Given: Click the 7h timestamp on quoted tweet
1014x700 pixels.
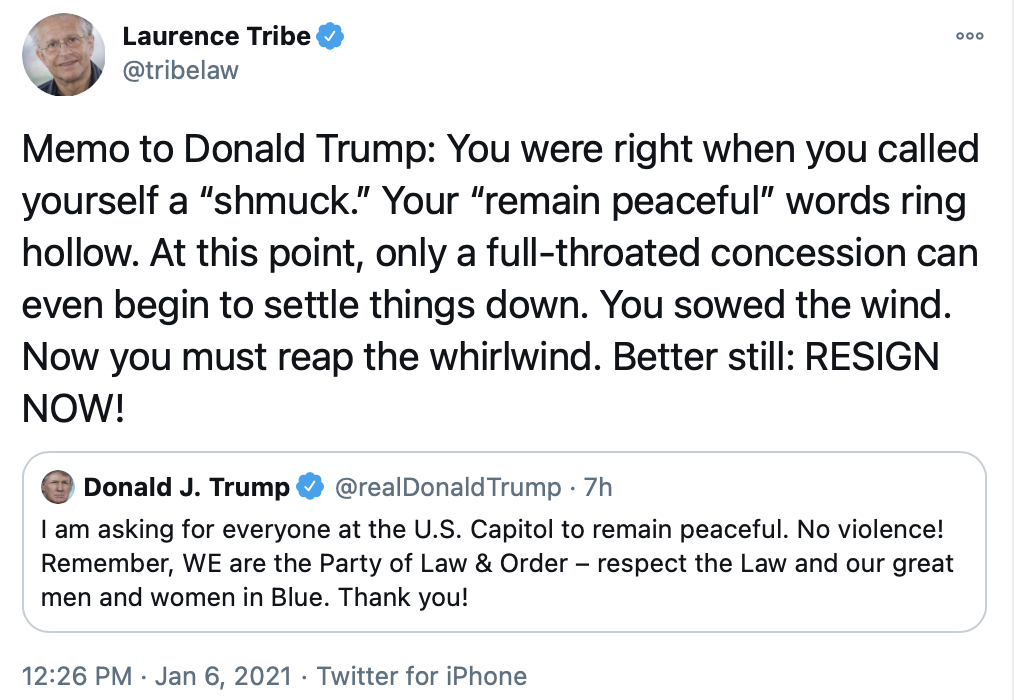Looking at the screenshot, I should tap(598, 487).
